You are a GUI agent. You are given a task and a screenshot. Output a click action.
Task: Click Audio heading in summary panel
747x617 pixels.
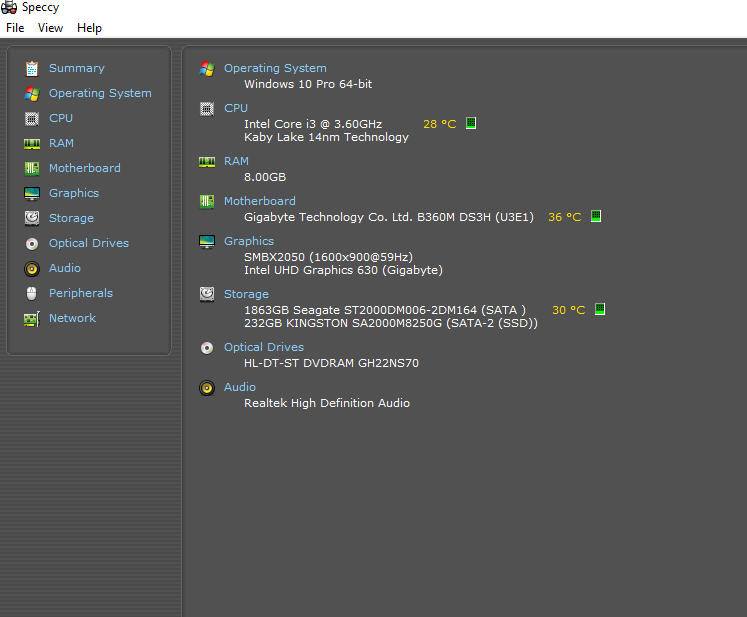click(240, 387)
